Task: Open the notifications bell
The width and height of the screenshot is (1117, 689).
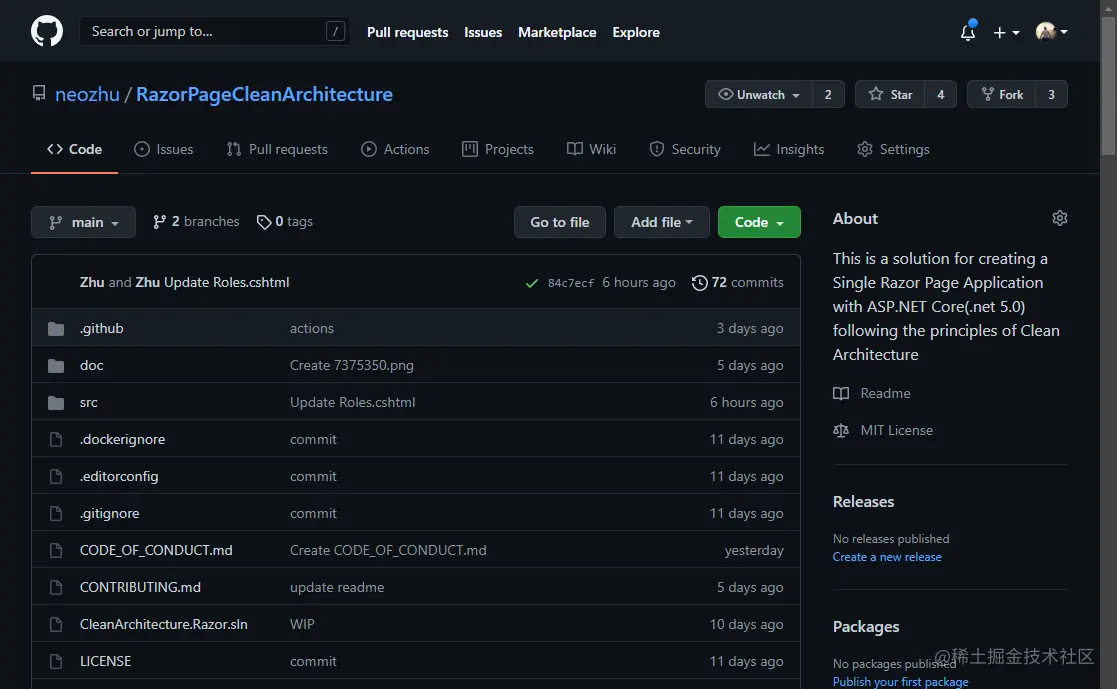Action: [967, 32]
